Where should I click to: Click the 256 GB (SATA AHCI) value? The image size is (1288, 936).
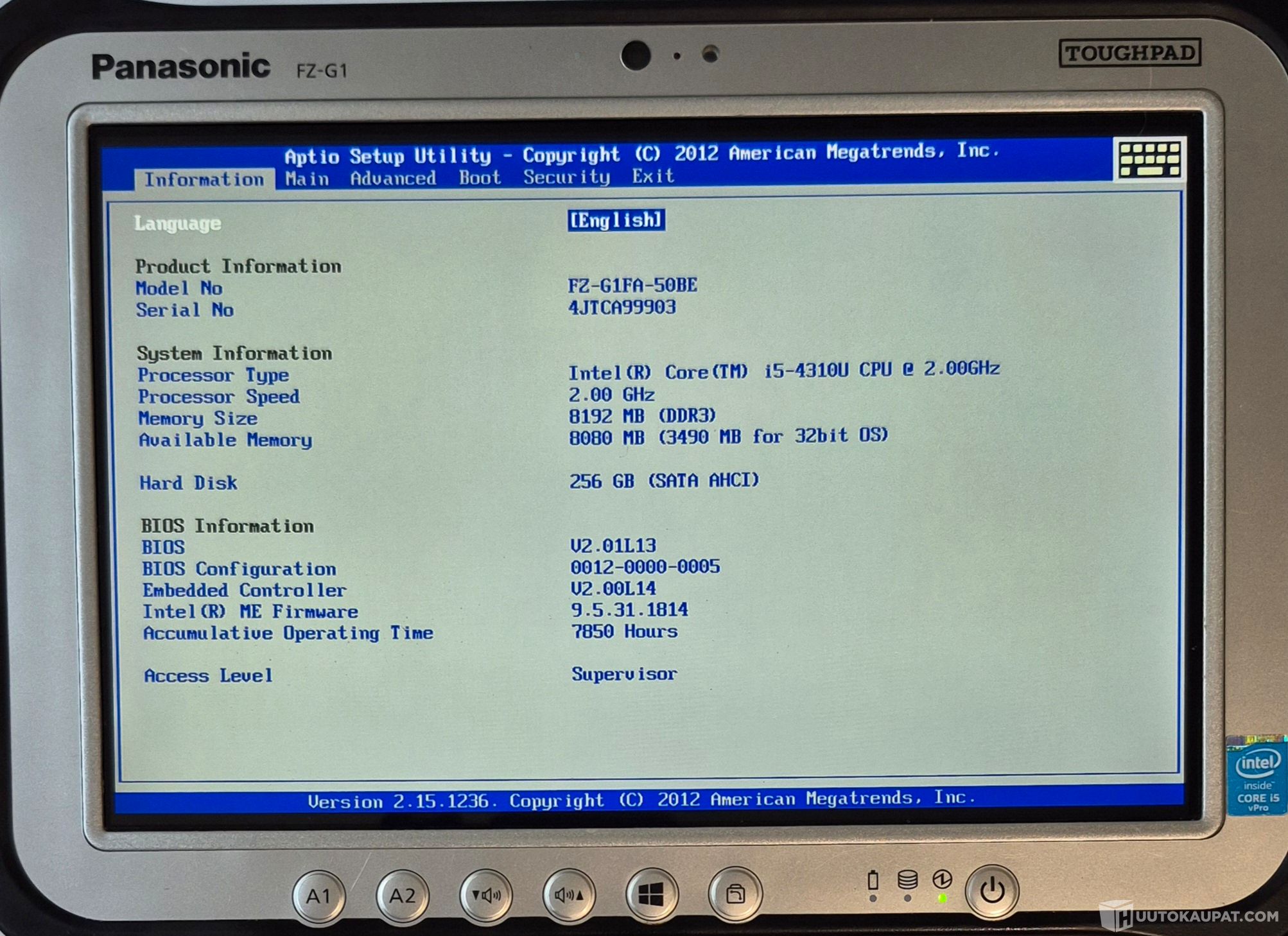tap(664, 480)
